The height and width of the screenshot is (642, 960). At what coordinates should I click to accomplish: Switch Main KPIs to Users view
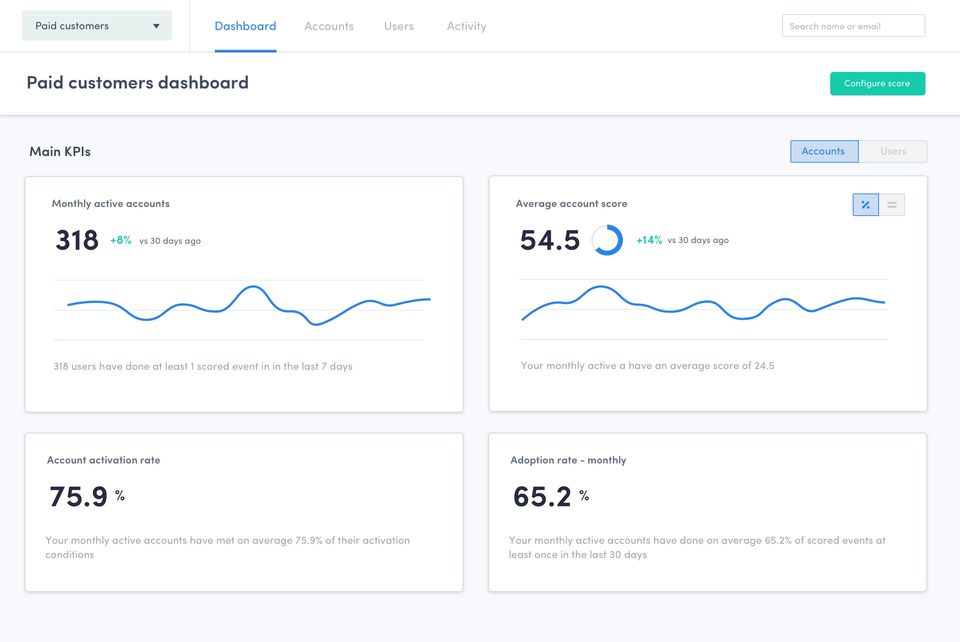pos(893,151)
